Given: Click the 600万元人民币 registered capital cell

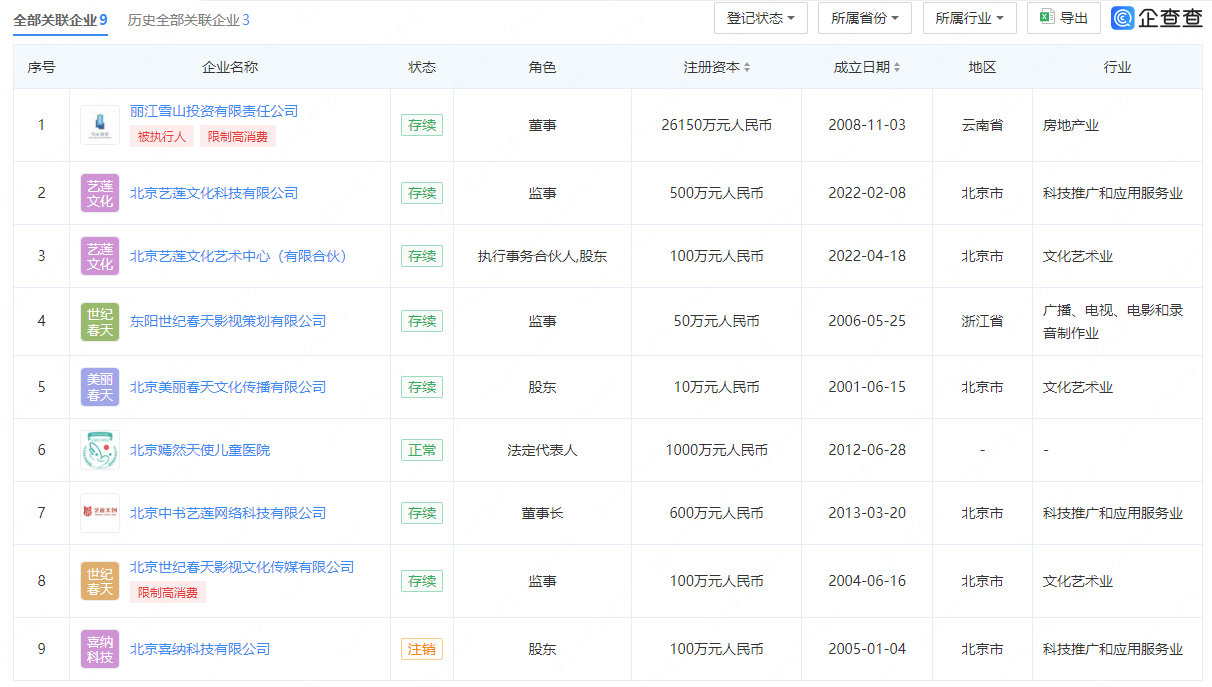Looking at the screenshot, I should [x=717, y=513].
